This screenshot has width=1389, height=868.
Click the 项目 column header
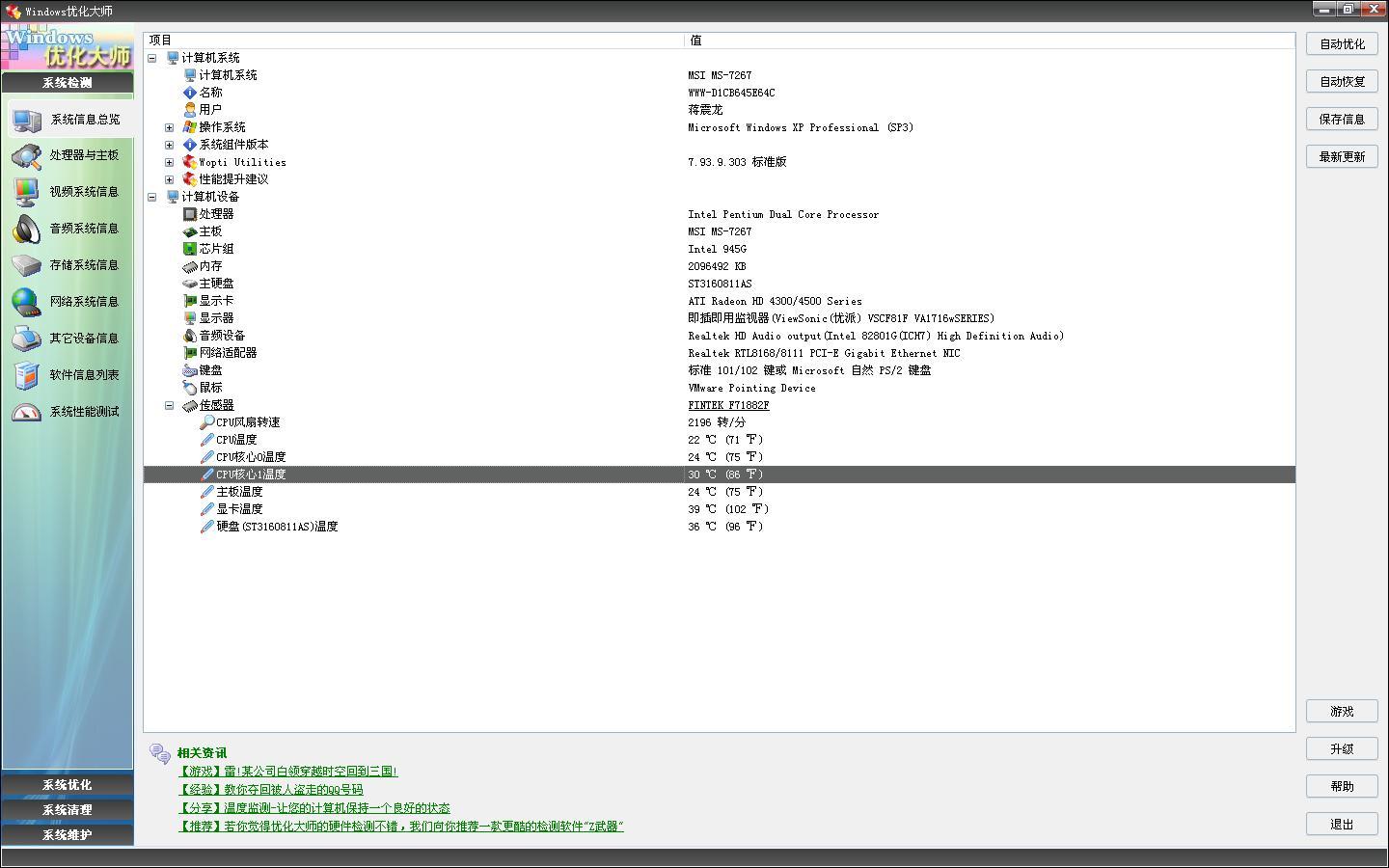(414, 41)
